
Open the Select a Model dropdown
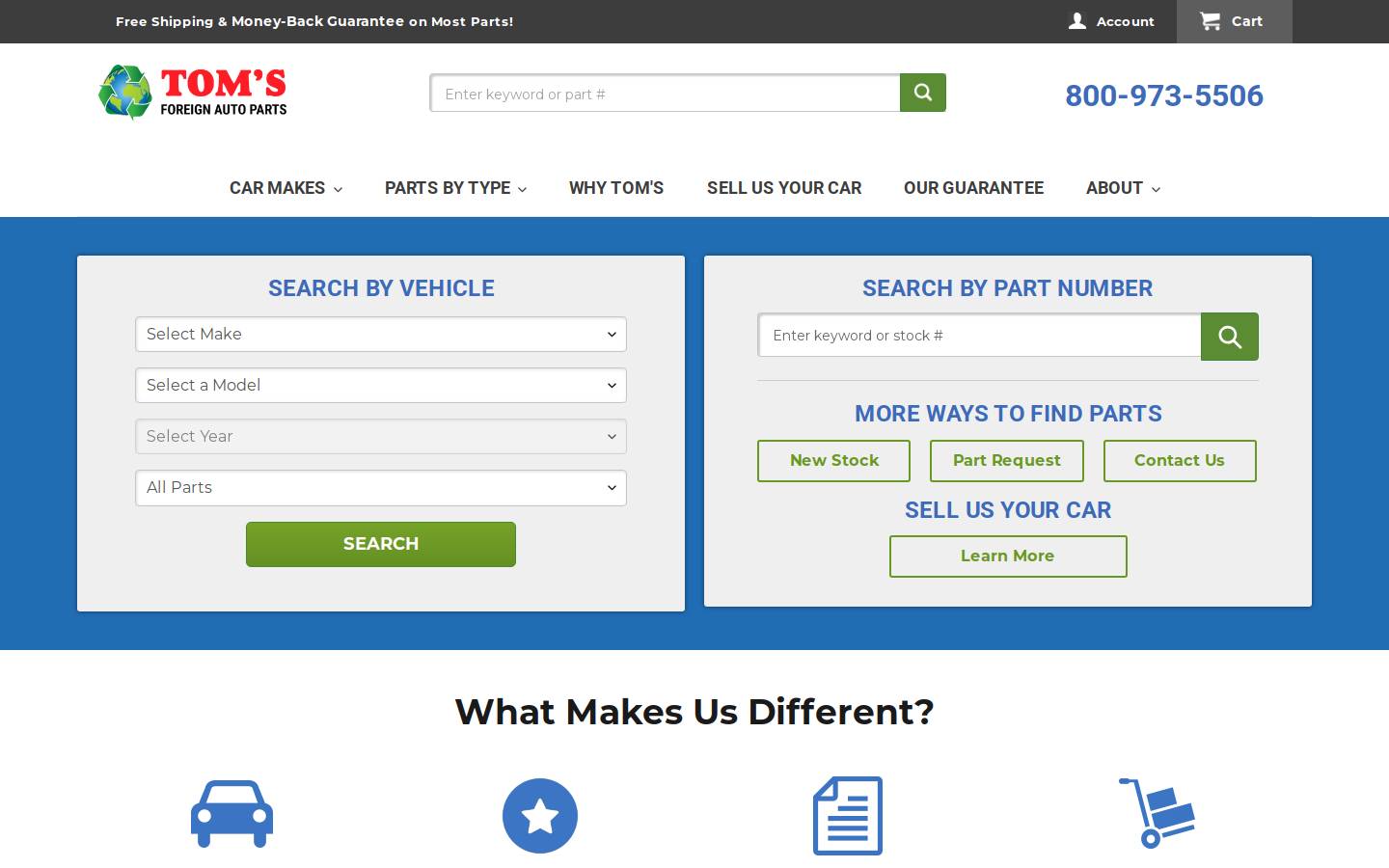pyautogui.click(x=381, y=386)
